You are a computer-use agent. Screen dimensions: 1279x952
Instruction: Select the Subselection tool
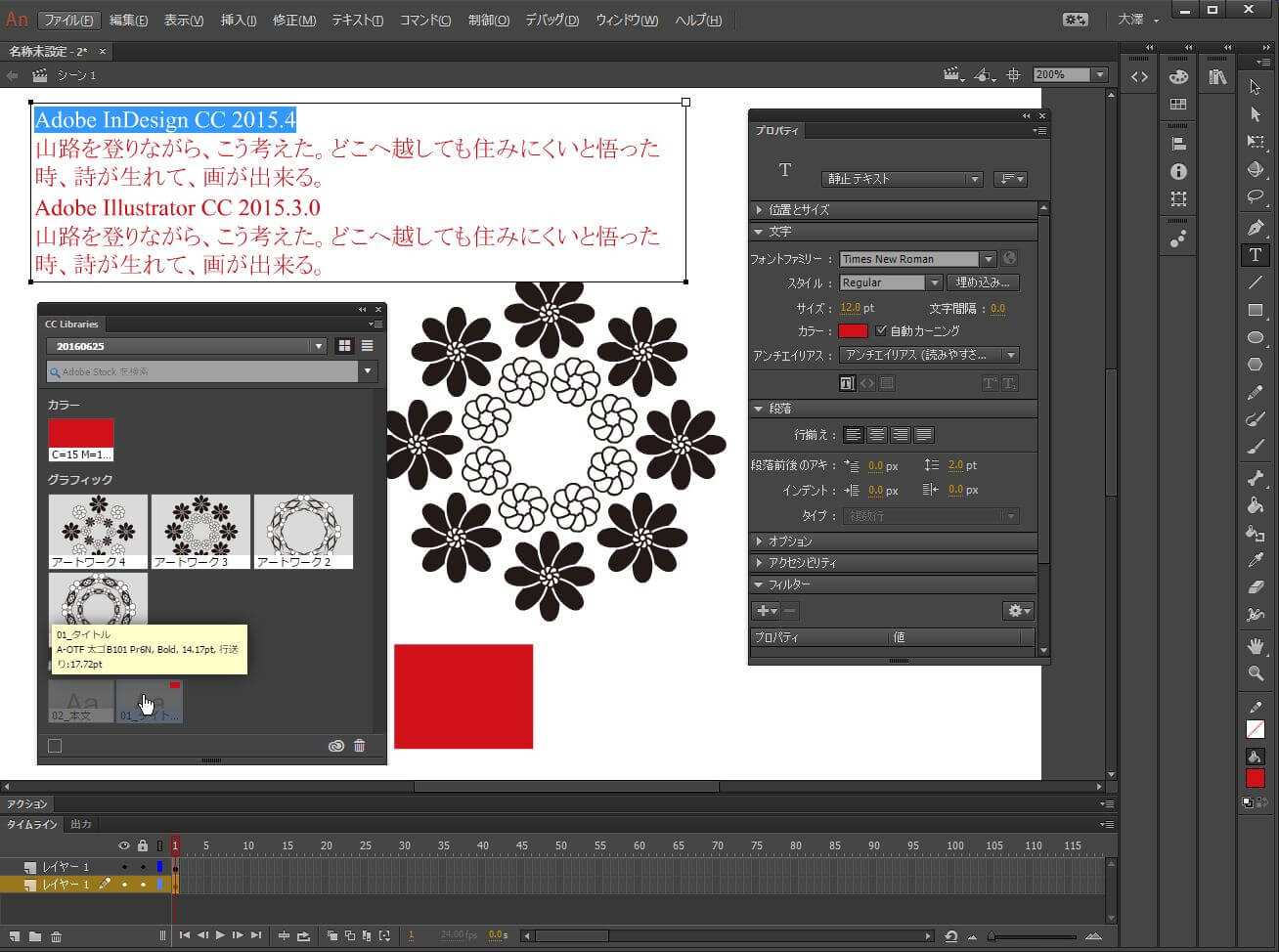pyautogui.click(x=1256, y=114)
